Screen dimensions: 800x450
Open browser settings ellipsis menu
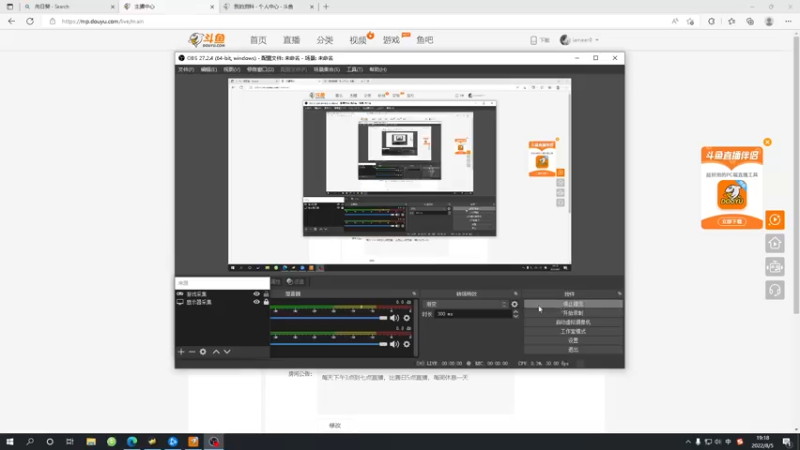click(x=788, y=21)
